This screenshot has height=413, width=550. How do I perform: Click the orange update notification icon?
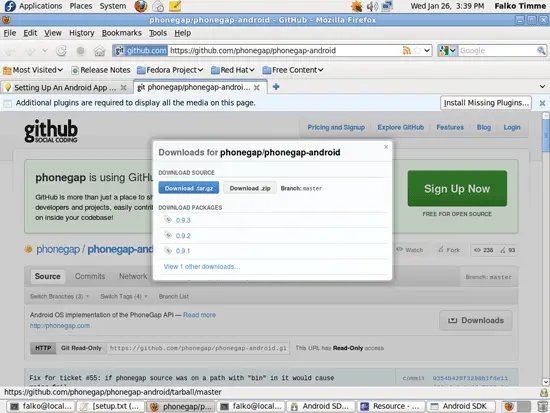tap(356, 6)
